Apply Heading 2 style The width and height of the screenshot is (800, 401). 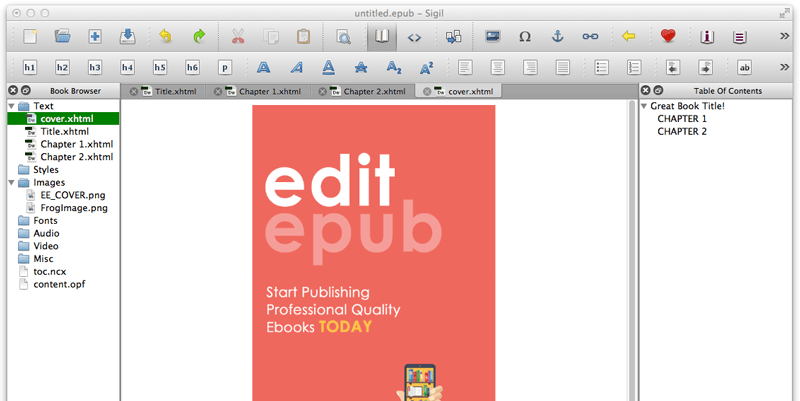coord(62,67)
